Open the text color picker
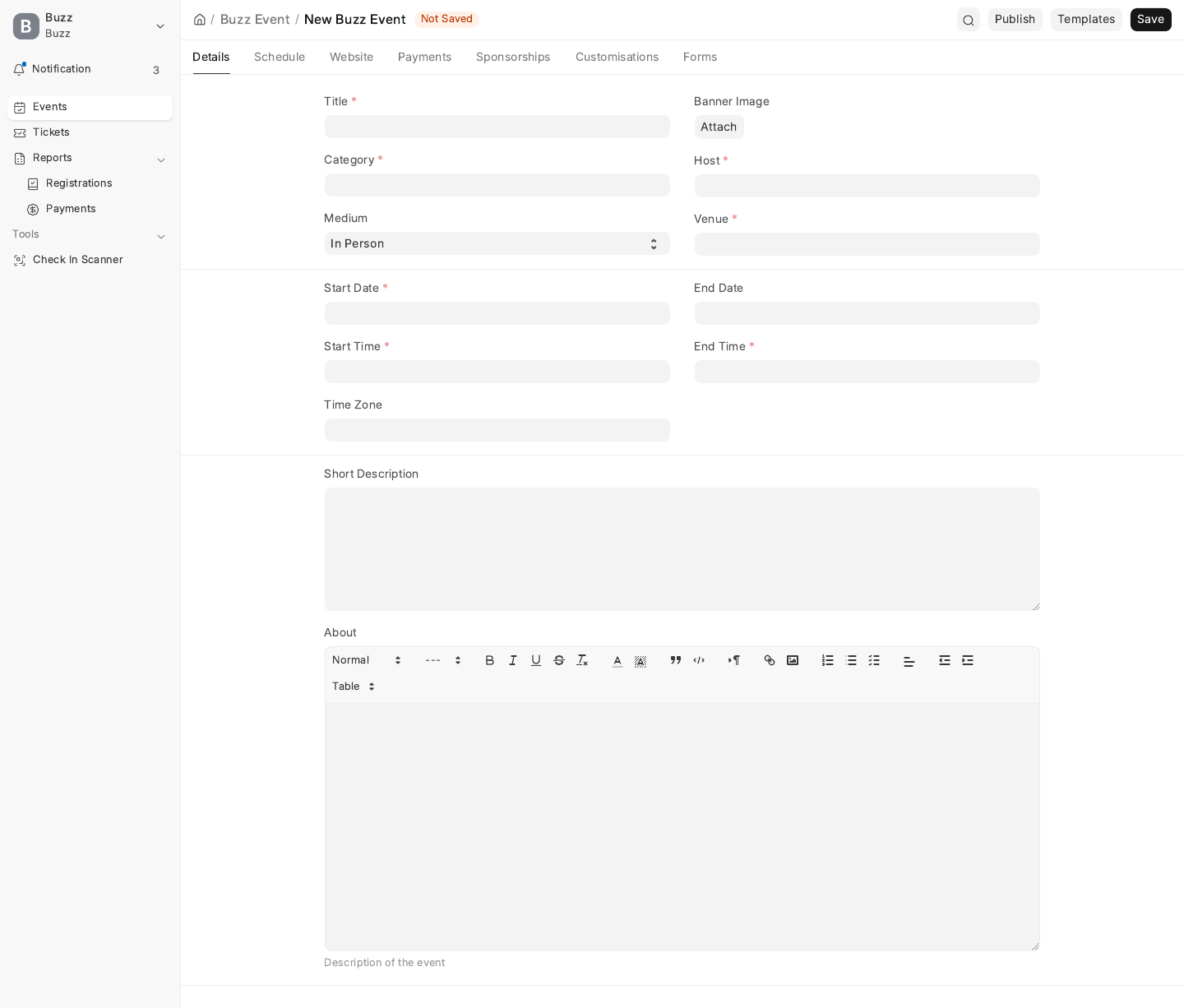1184x1008 pixels. pos(617,660)
